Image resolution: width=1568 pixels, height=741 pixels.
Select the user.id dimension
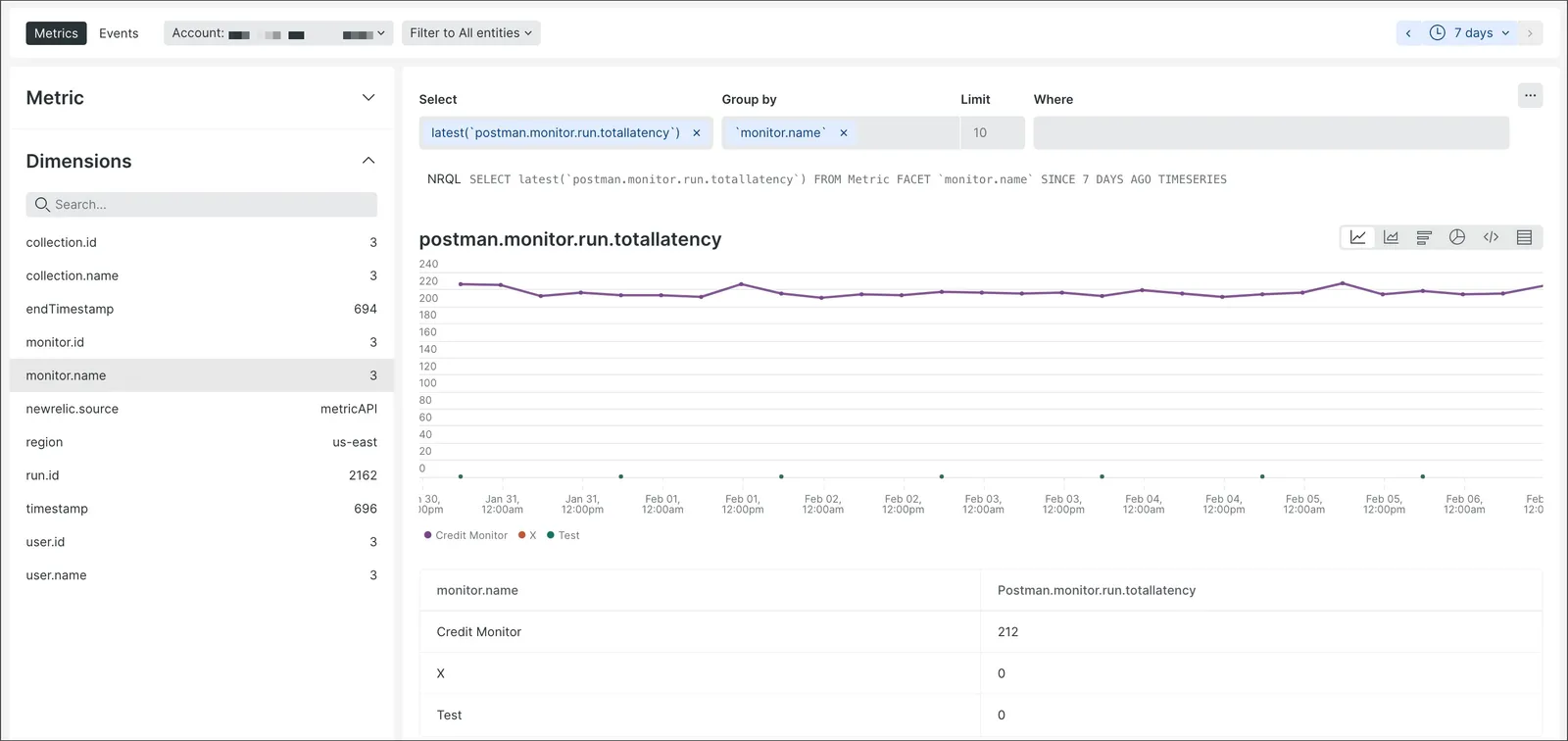tap(201, 542)
